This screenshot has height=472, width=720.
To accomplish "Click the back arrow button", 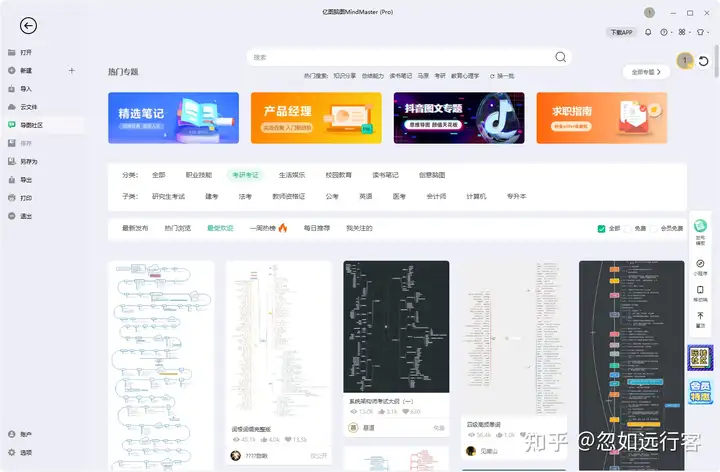I will point(28,26).
